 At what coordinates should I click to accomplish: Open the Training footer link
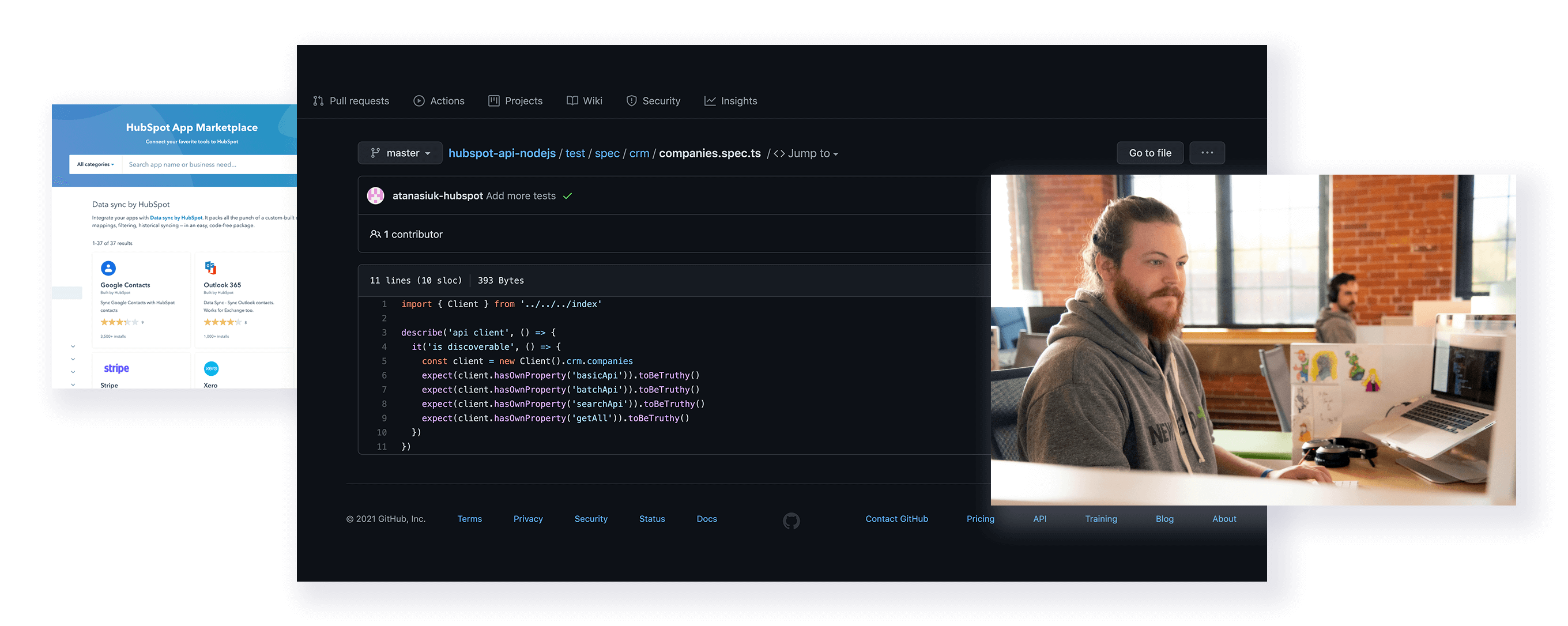[x=1100, y=519]
